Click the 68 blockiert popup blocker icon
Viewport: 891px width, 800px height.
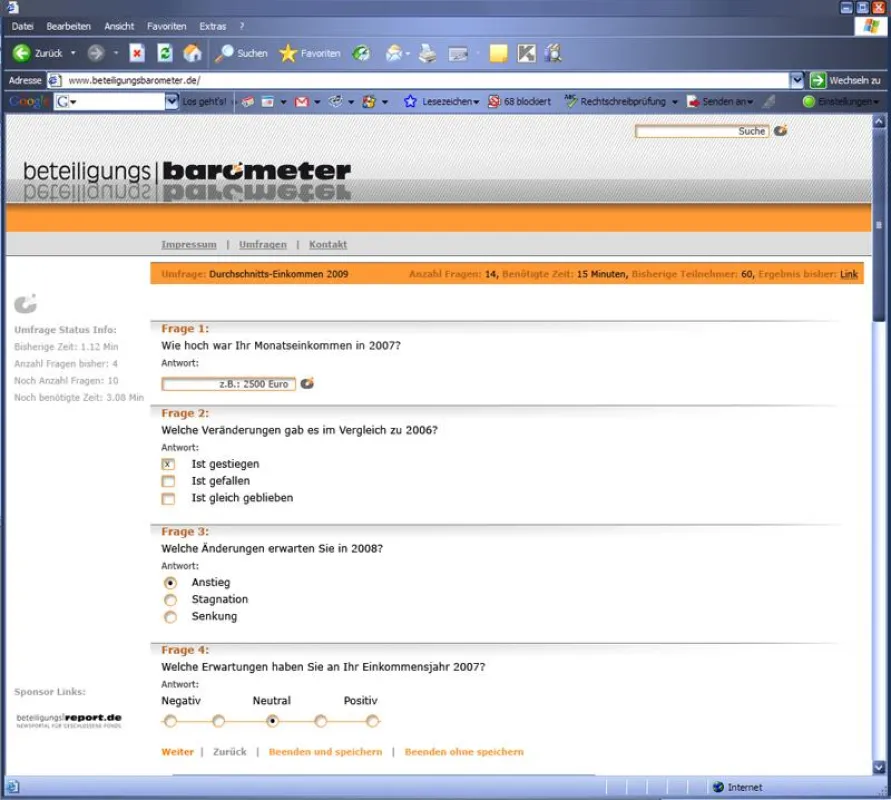point(494,102)
